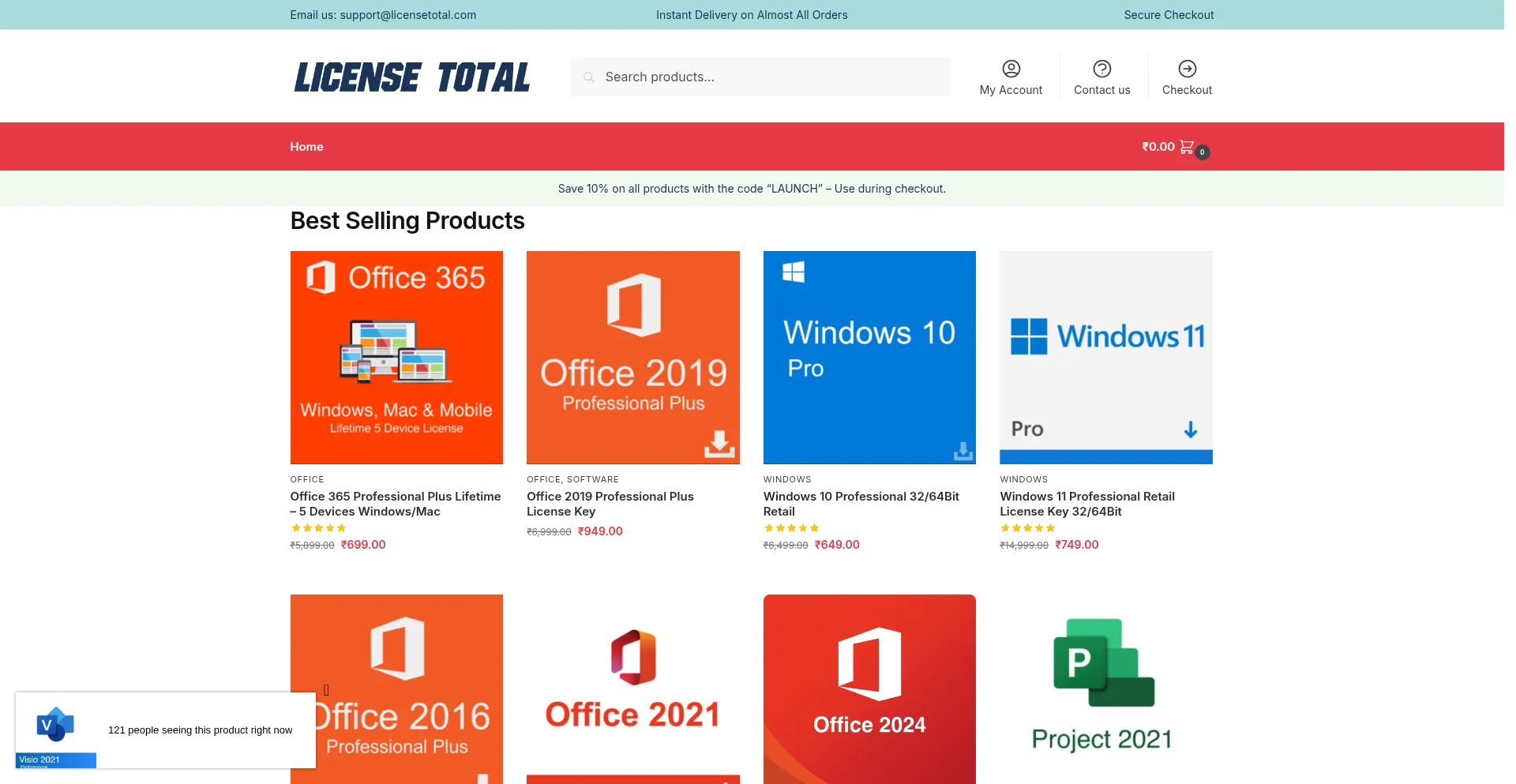Click the Contact us question mark icon

click(1101, 69)
